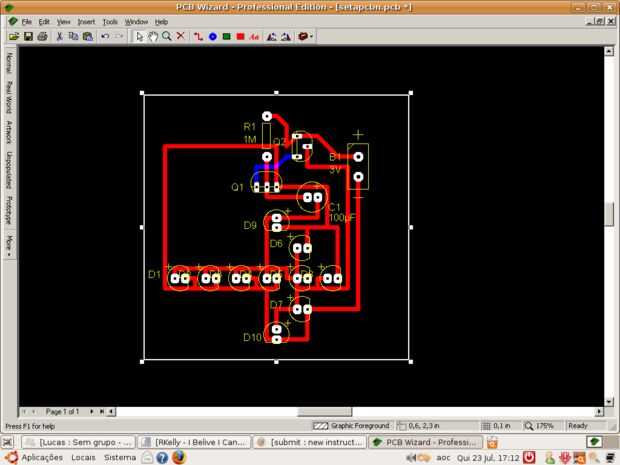Image resolution: width=620 pixels, height=465 pixels.
Task: Switch to RKelly - I Belive taskbar window
Action: 195,442
